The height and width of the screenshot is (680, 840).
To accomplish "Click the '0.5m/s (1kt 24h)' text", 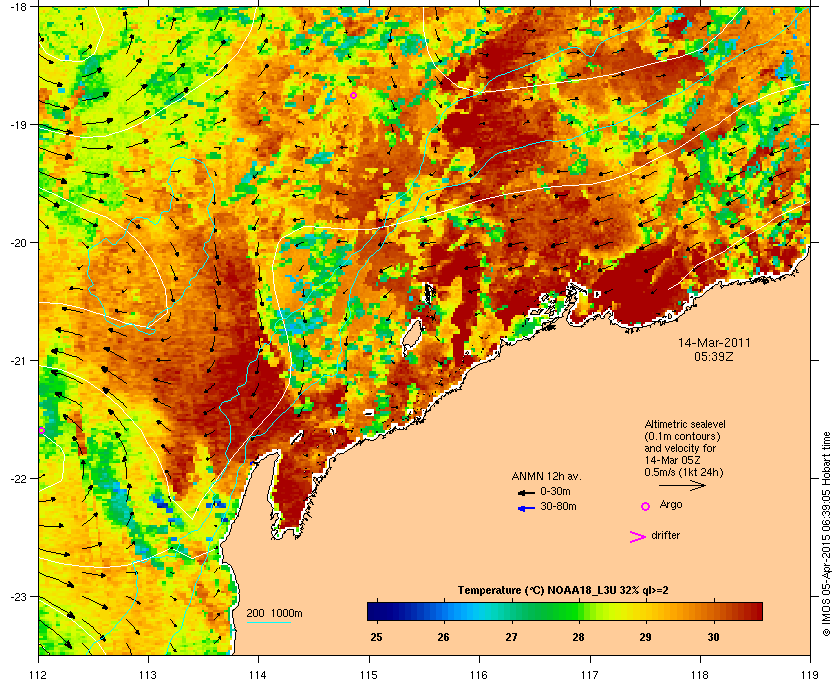I will tap(684, 472).
